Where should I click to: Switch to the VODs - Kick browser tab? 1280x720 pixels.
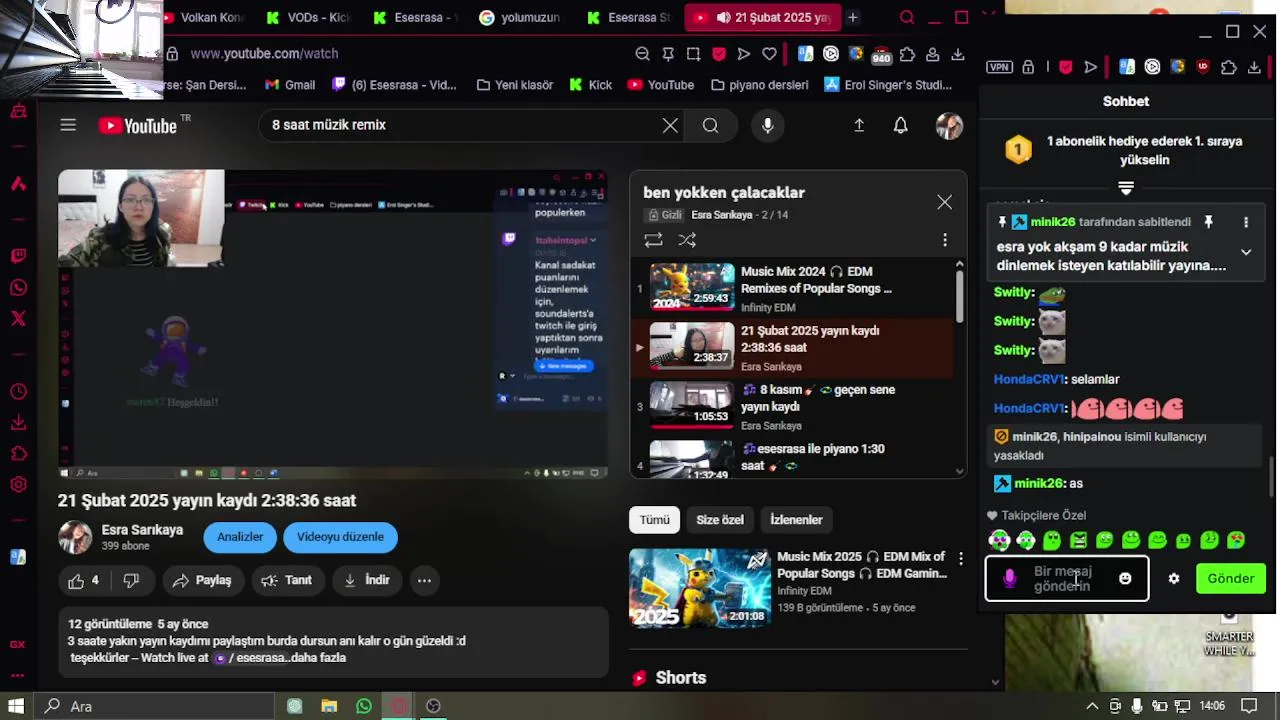point(308,17)
